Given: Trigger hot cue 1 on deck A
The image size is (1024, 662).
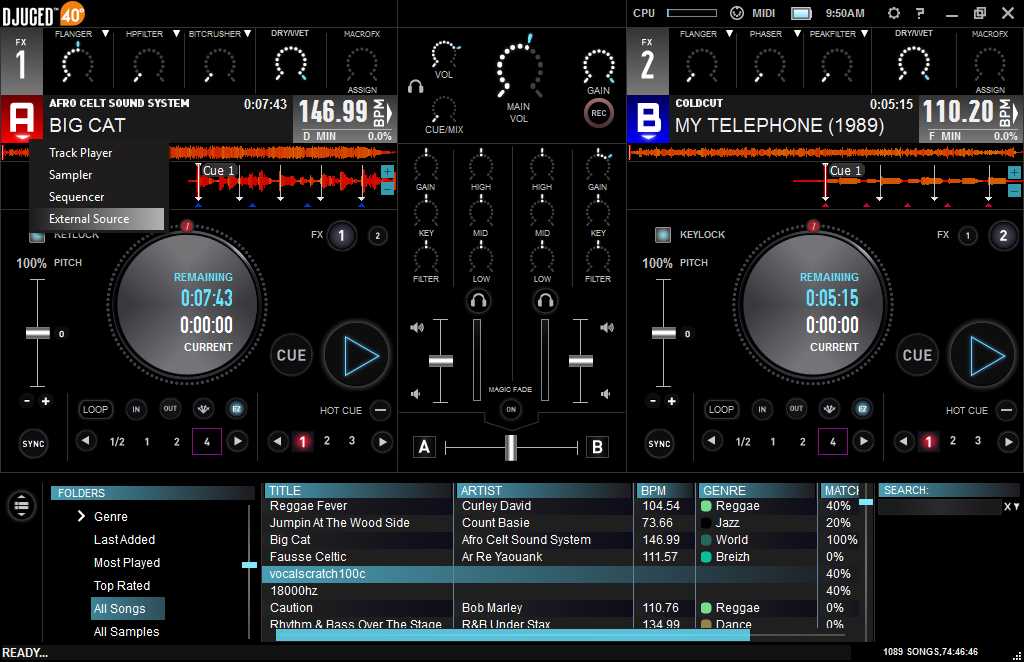Looking at the screenshot, I should (302, 441).
